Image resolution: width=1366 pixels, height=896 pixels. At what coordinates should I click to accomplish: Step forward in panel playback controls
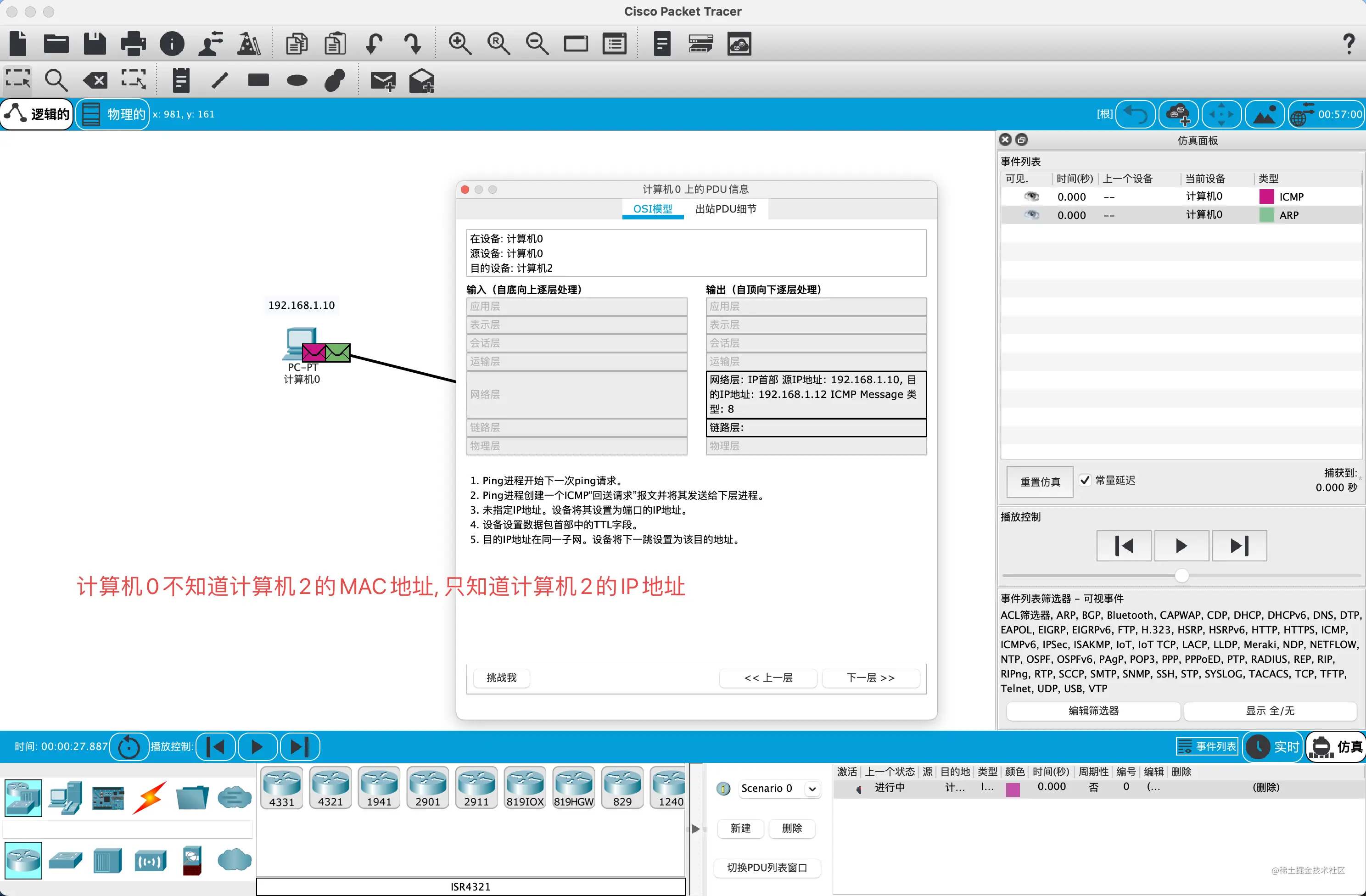pyautogui.click(x=1239, y=546)
